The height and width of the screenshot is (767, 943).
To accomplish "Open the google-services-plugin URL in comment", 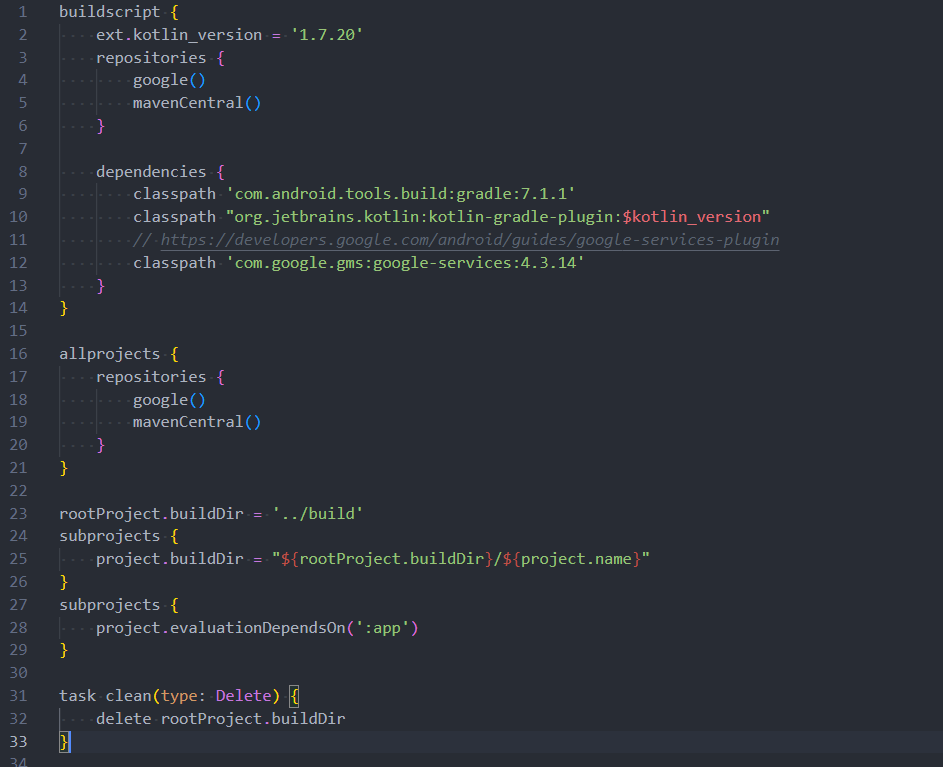I will tap(470, 240).
